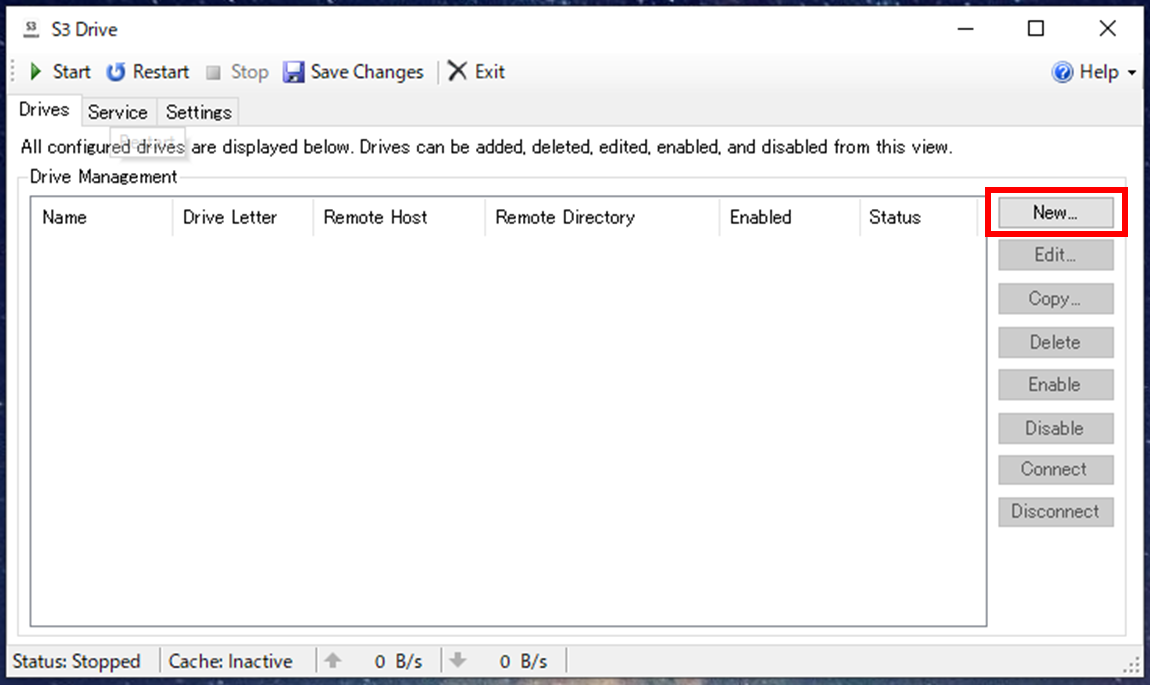Click the Exit X icon in toolbar
1150x685 pixels.
(457, 71)
